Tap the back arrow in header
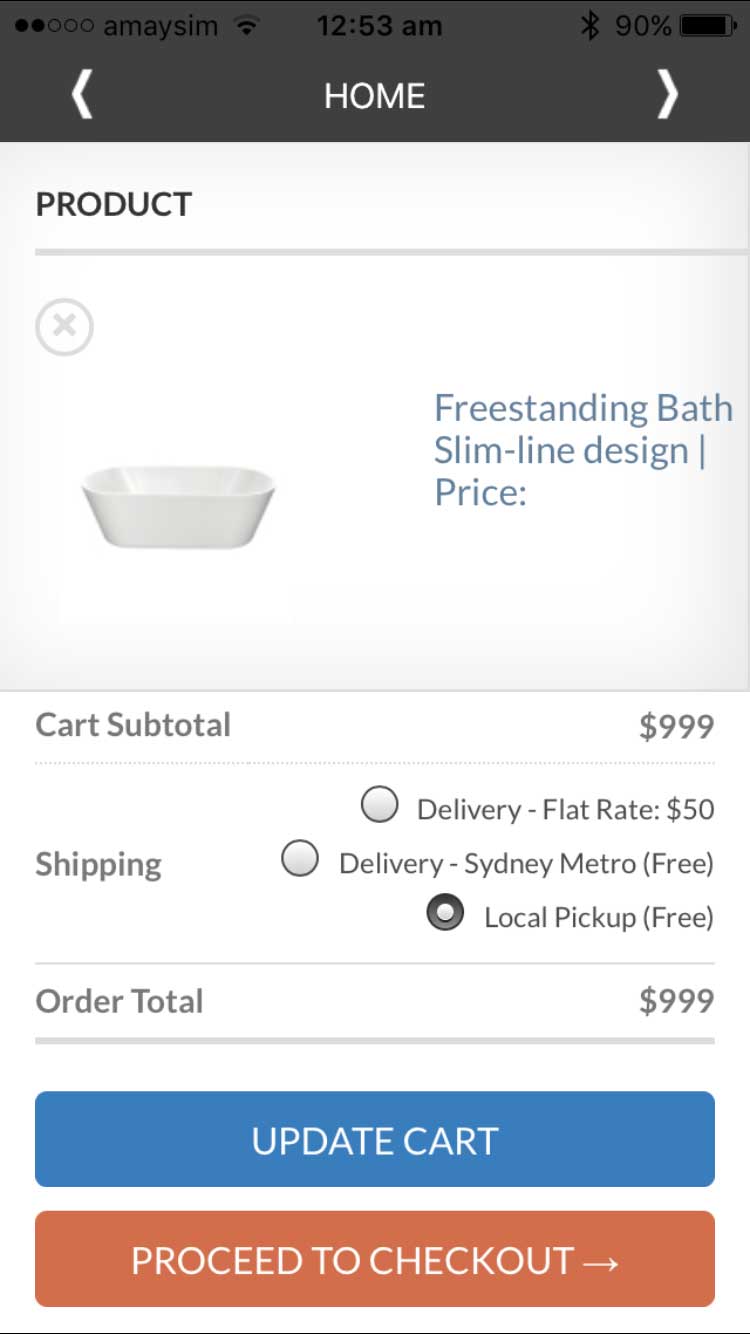The width and height of the screenshot is (750, 1334). (82, 96)
